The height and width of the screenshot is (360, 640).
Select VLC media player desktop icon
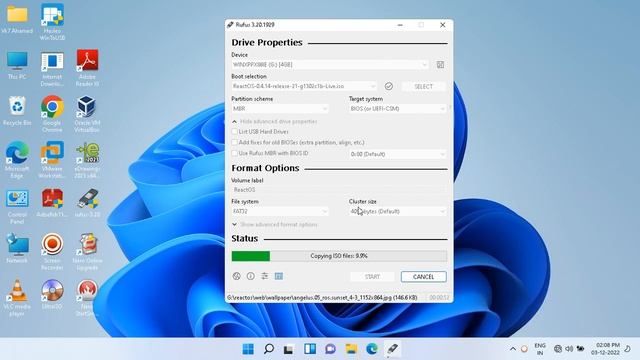click(x=17, y=298)
